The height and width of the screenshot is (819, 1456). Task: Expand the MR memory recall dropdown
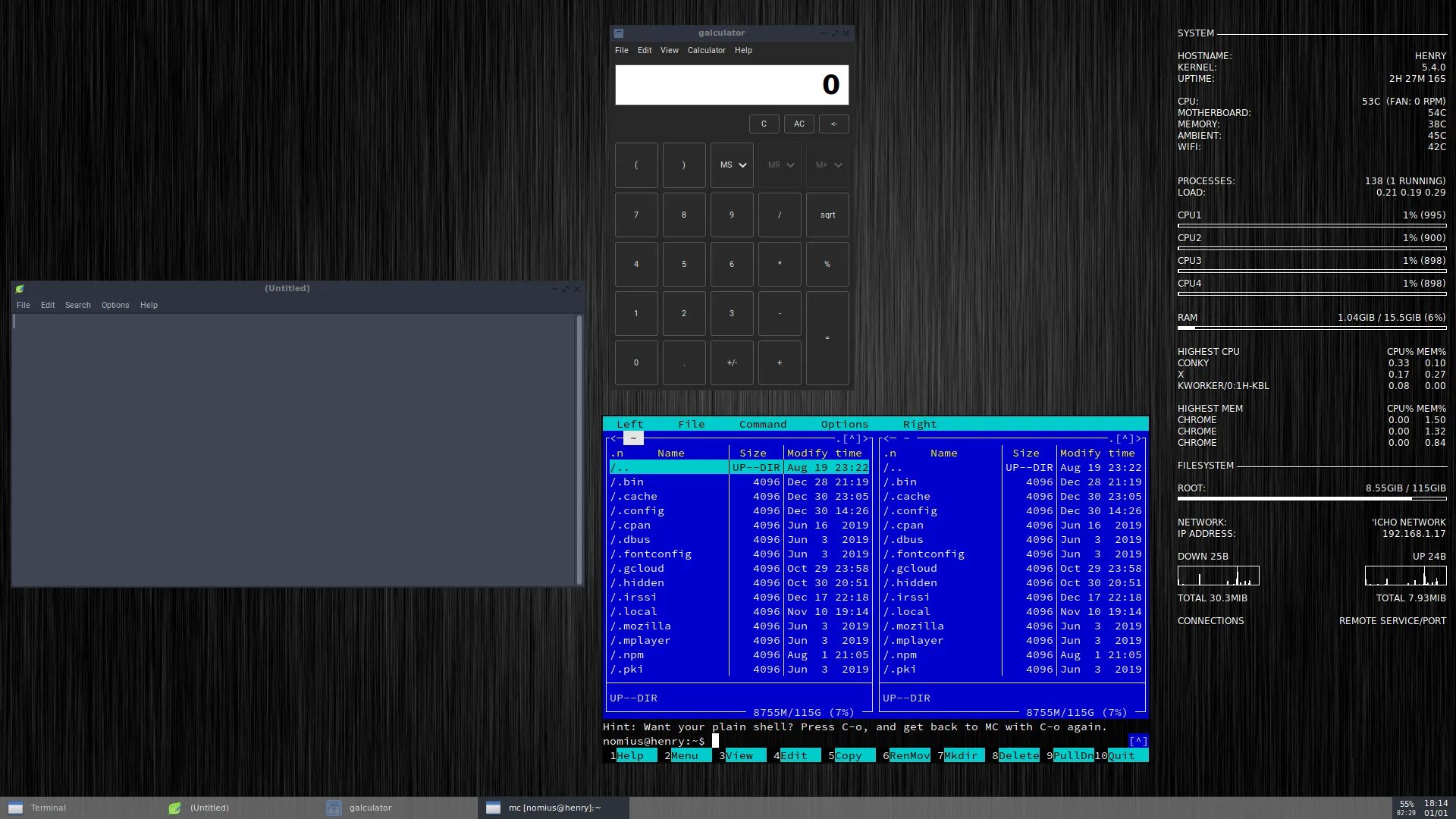point(789,165)
